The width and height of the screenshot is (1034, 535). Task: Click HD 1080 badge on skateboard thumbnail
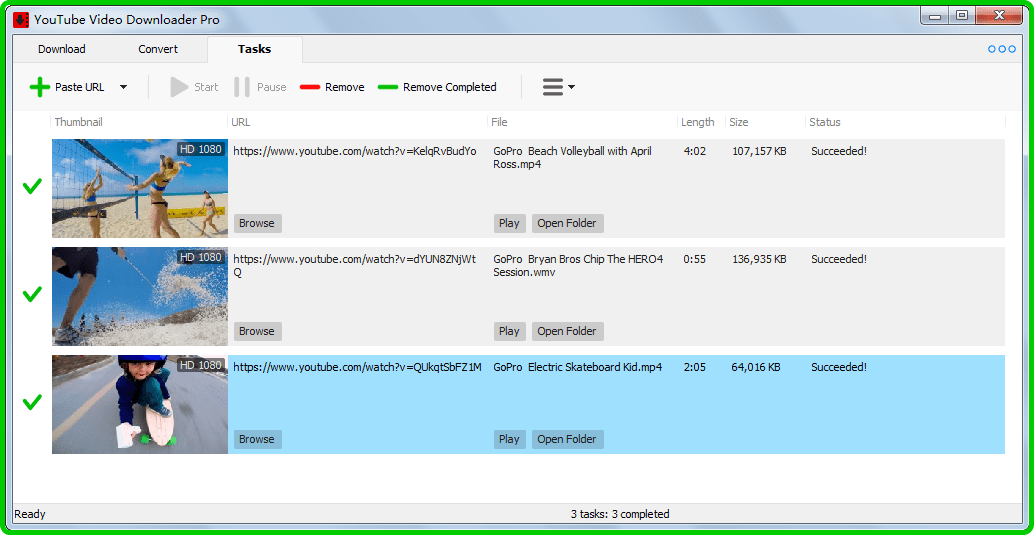201,365
